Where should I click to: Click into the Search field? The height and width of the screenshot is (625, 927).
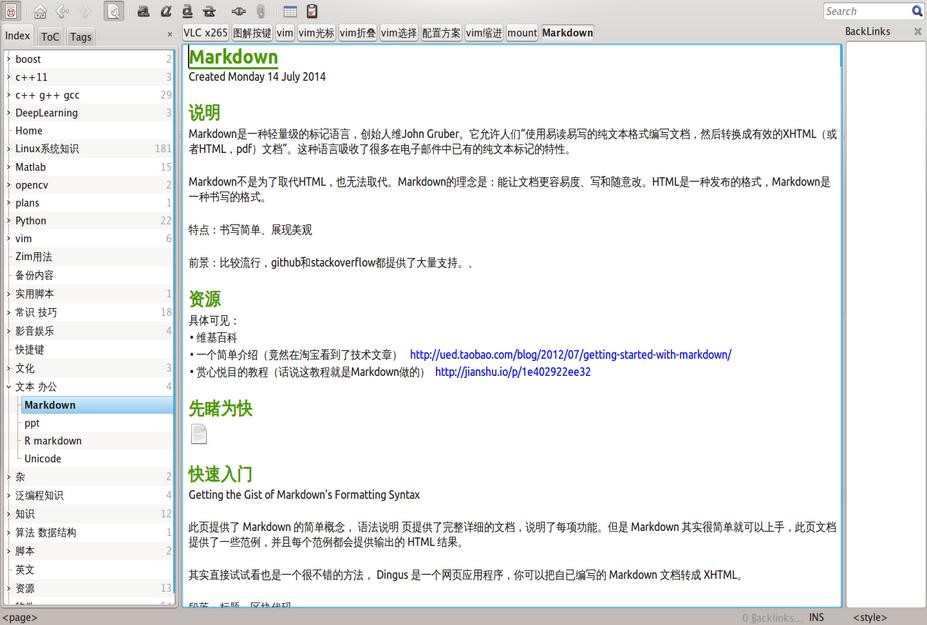[x=866, y=11]
